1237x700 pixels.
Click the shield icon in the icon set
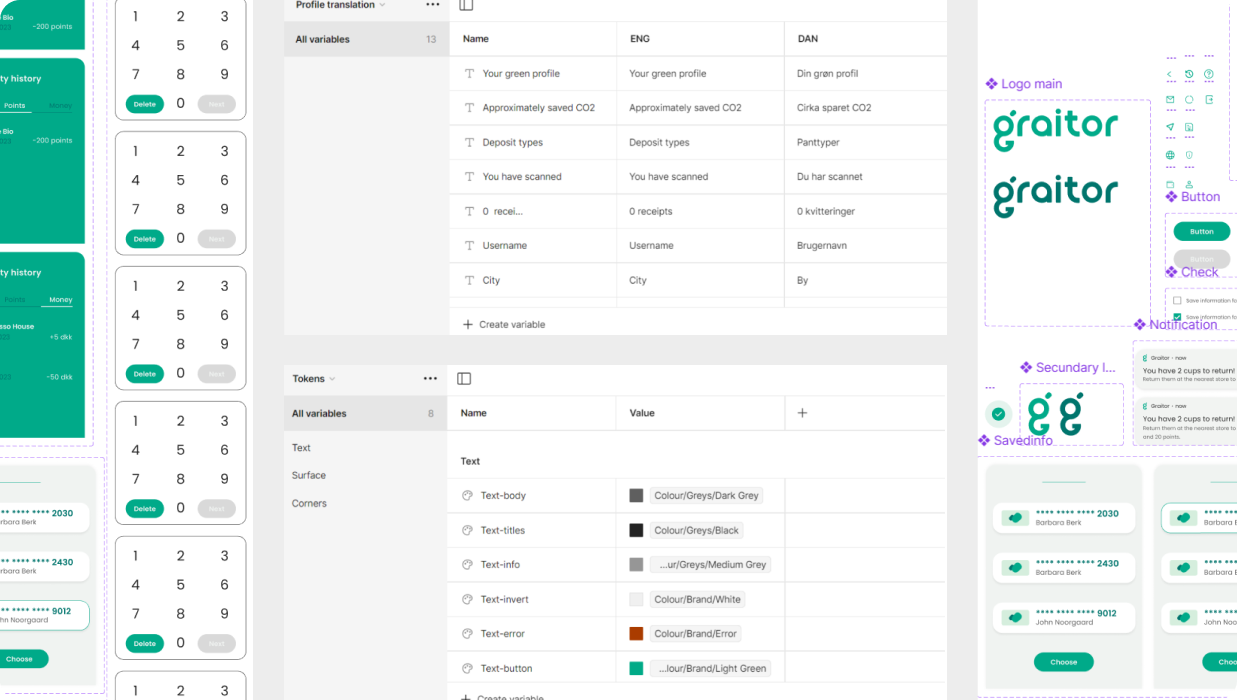[x=1189, y=155]
